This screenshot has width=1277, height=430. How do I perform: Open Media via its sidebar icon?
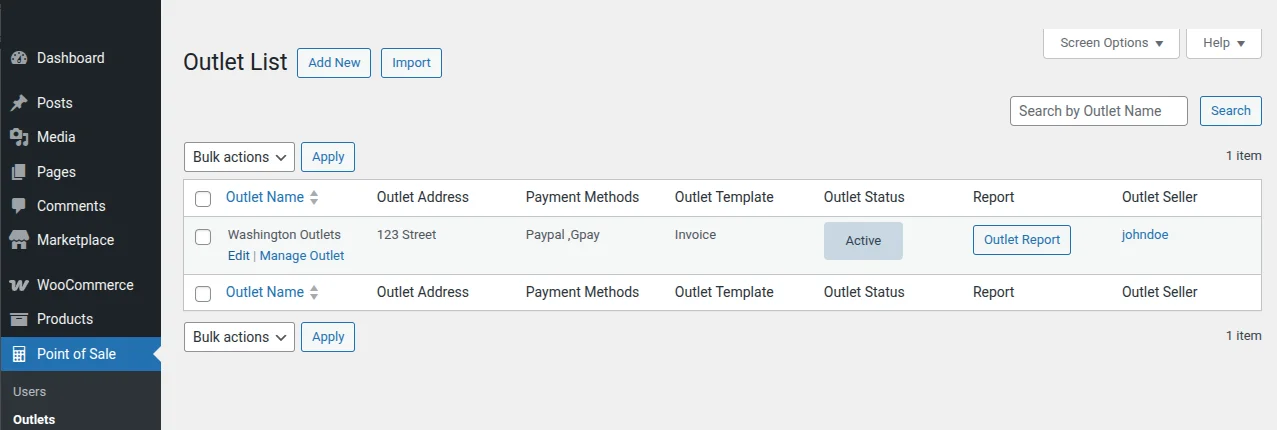point(19,137)
